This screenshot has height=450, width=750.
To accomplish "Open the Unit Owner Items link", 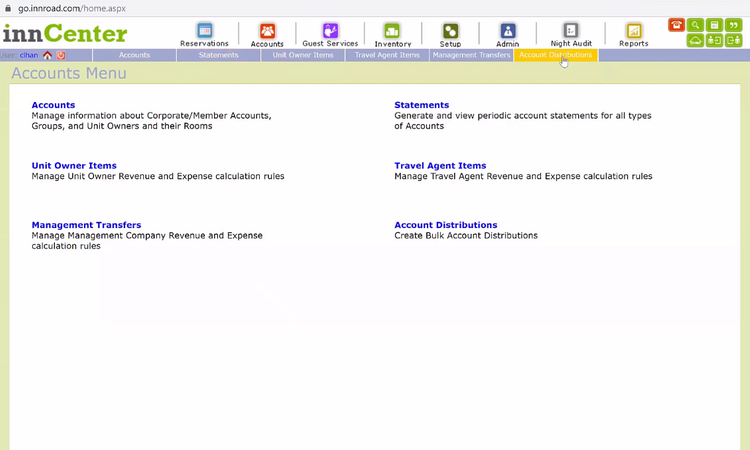I will coord(74,165).
